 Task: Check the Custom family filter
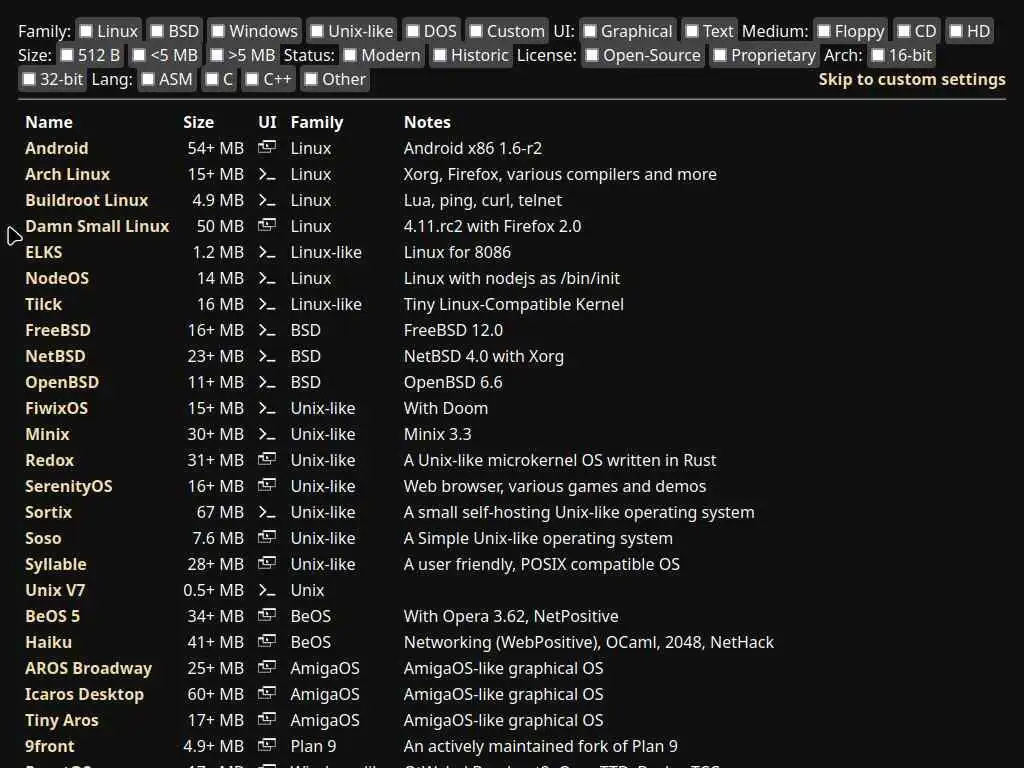click(x=476, y=31)
